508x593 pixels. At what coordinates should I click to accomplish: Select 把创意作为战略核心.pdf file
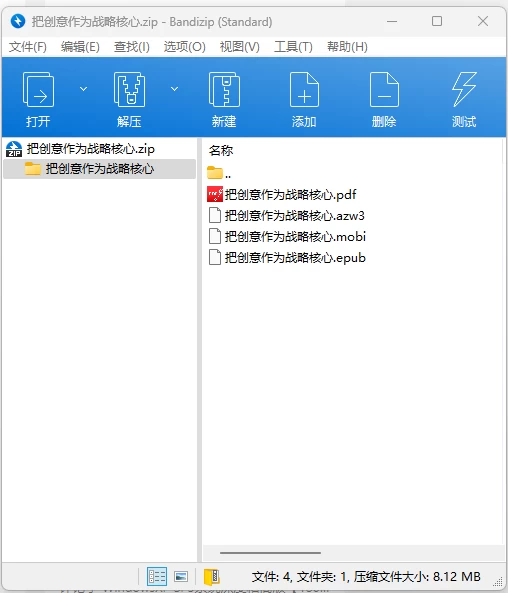(290, 194)
